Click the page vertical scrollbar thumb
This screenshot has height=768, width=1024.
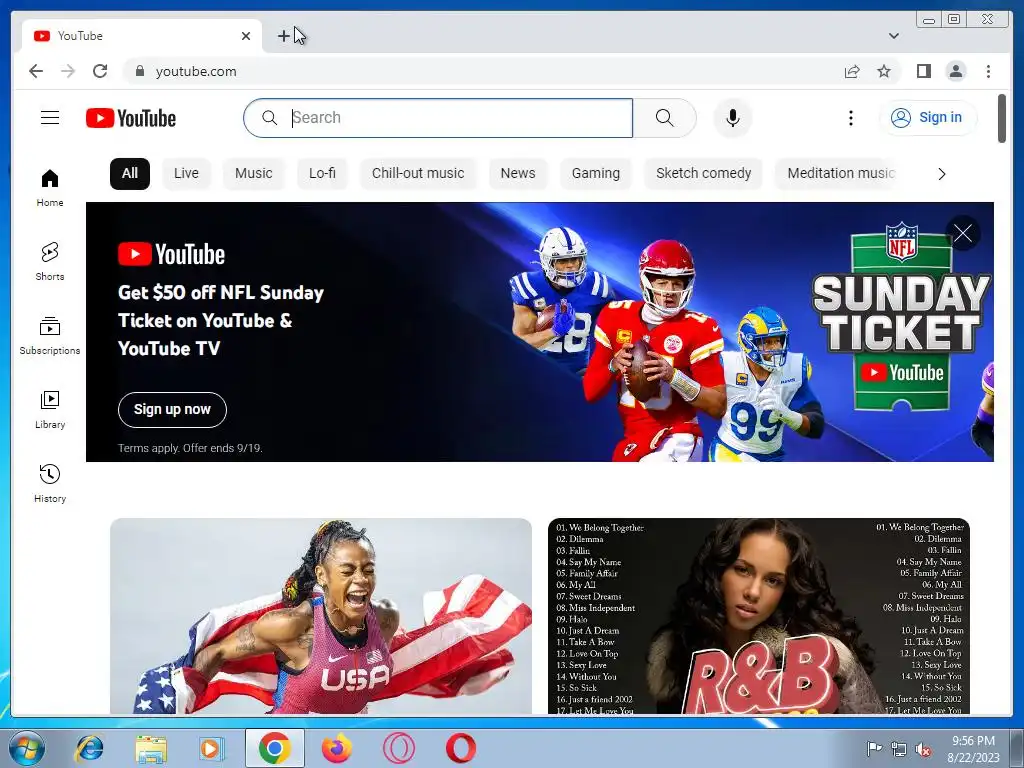click(1002, 118)
